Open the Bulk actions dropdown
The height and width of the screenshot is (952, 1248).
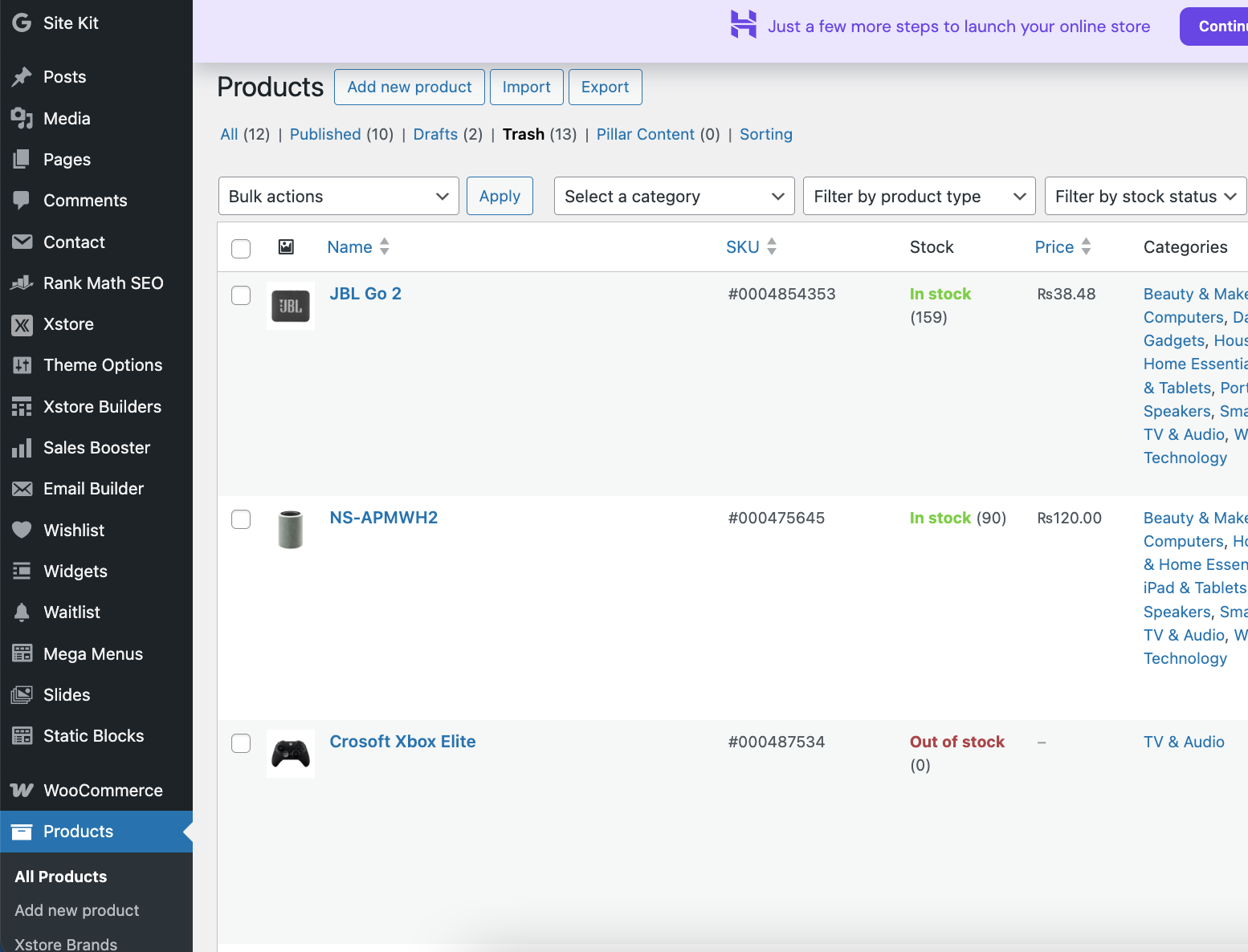point(338,196)
